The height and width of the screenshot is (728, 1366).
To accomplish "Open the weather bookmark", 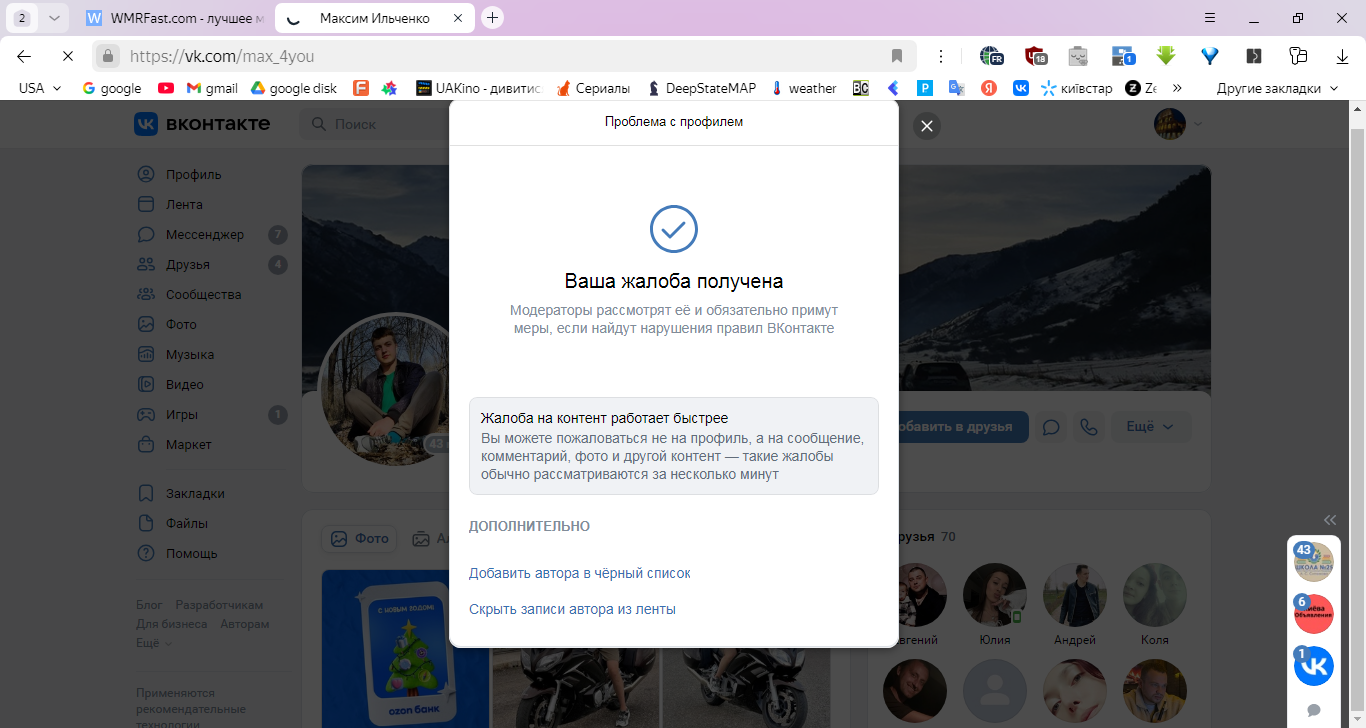I will [803, 88].
